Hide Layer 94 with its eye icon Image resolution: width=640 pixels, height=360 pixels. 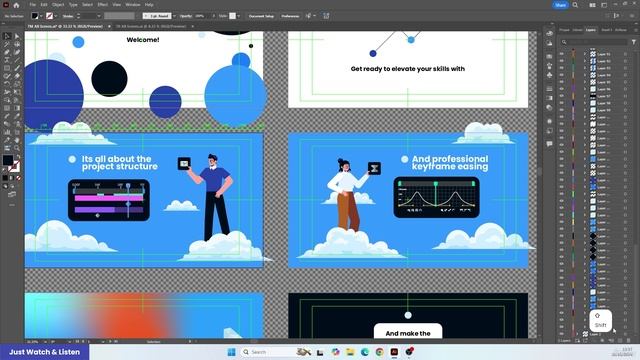562,75
